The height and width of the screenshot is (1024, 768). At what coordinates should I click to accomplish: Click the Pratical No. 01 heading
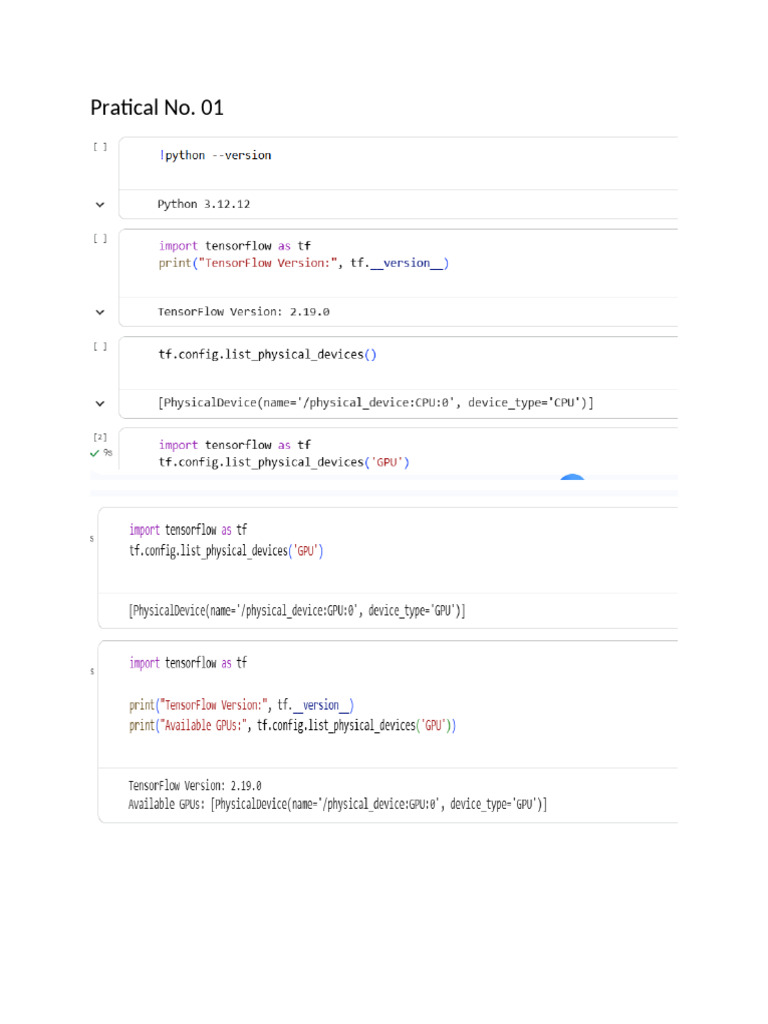pyautogui.click(x=157, y=108)
